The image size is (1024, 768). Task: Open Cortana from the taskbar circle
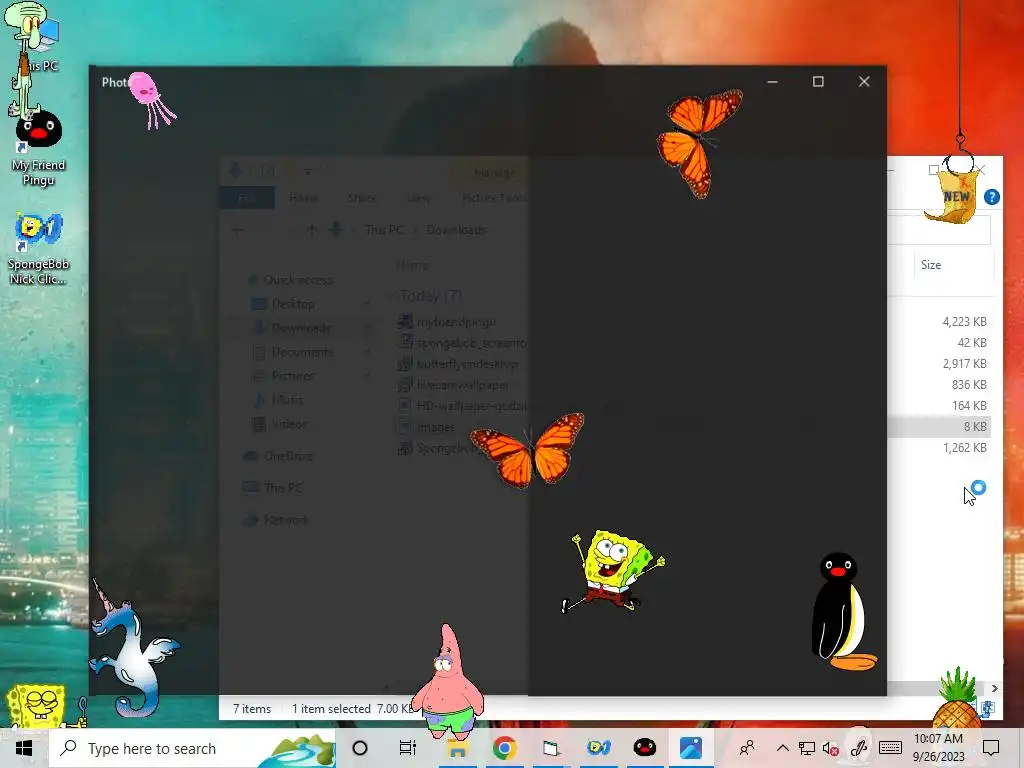360,748
